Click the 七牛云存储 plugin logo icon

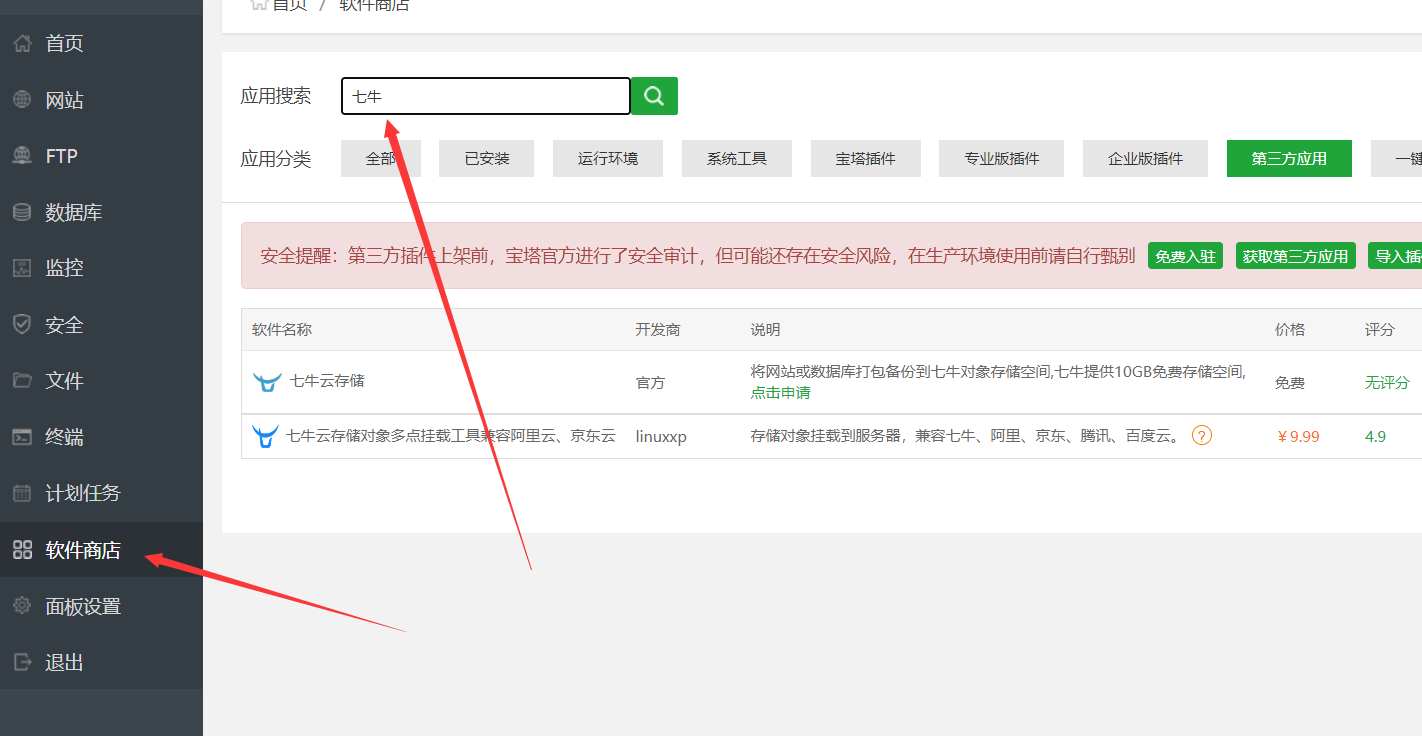click(x=267, y=382)
